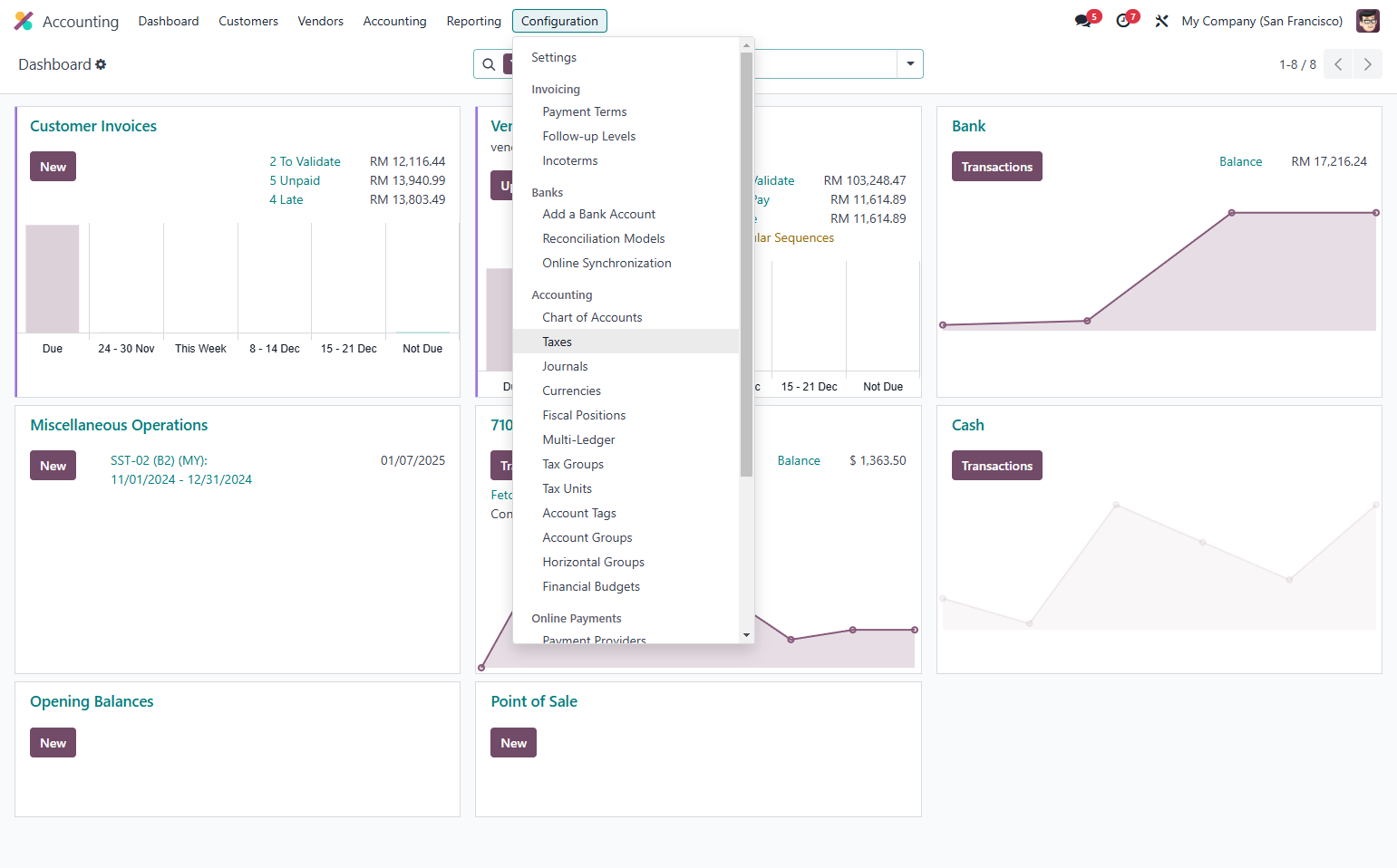Select Journals

tap(626, 366)
